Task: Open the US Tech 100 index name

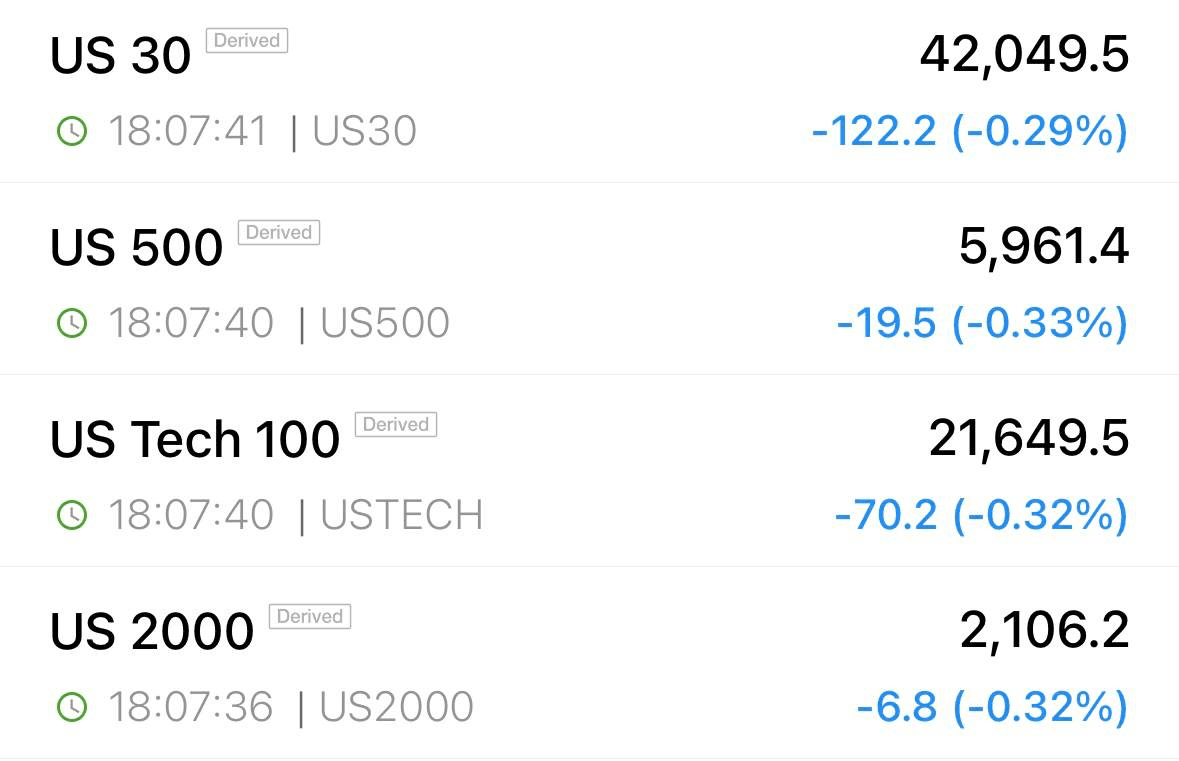Action: (195, 439)
